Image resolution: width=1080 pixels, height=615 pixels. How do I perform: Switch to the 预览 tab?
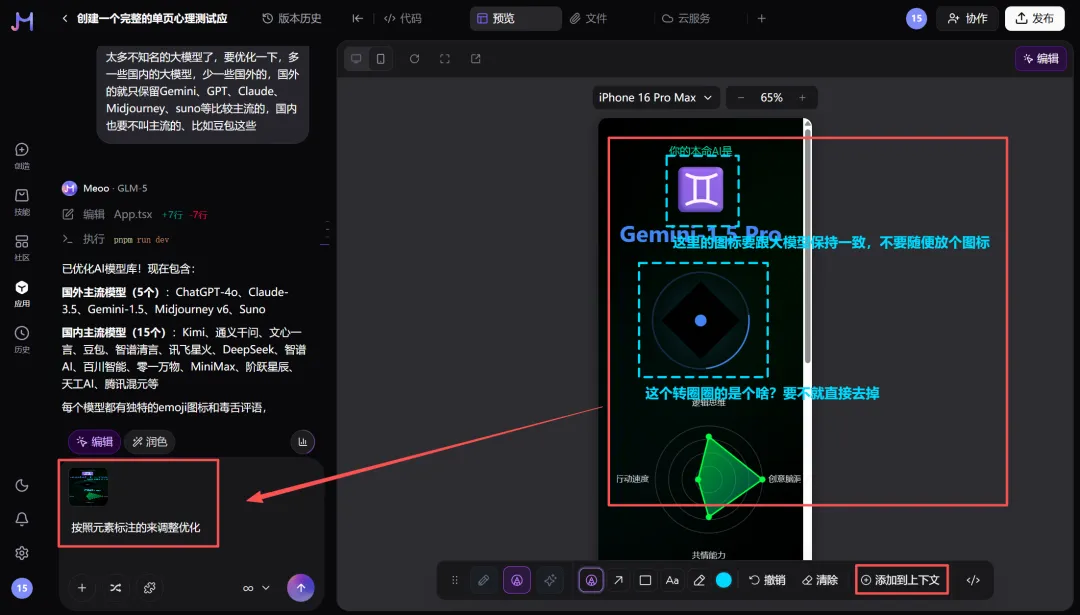[515, 19]
